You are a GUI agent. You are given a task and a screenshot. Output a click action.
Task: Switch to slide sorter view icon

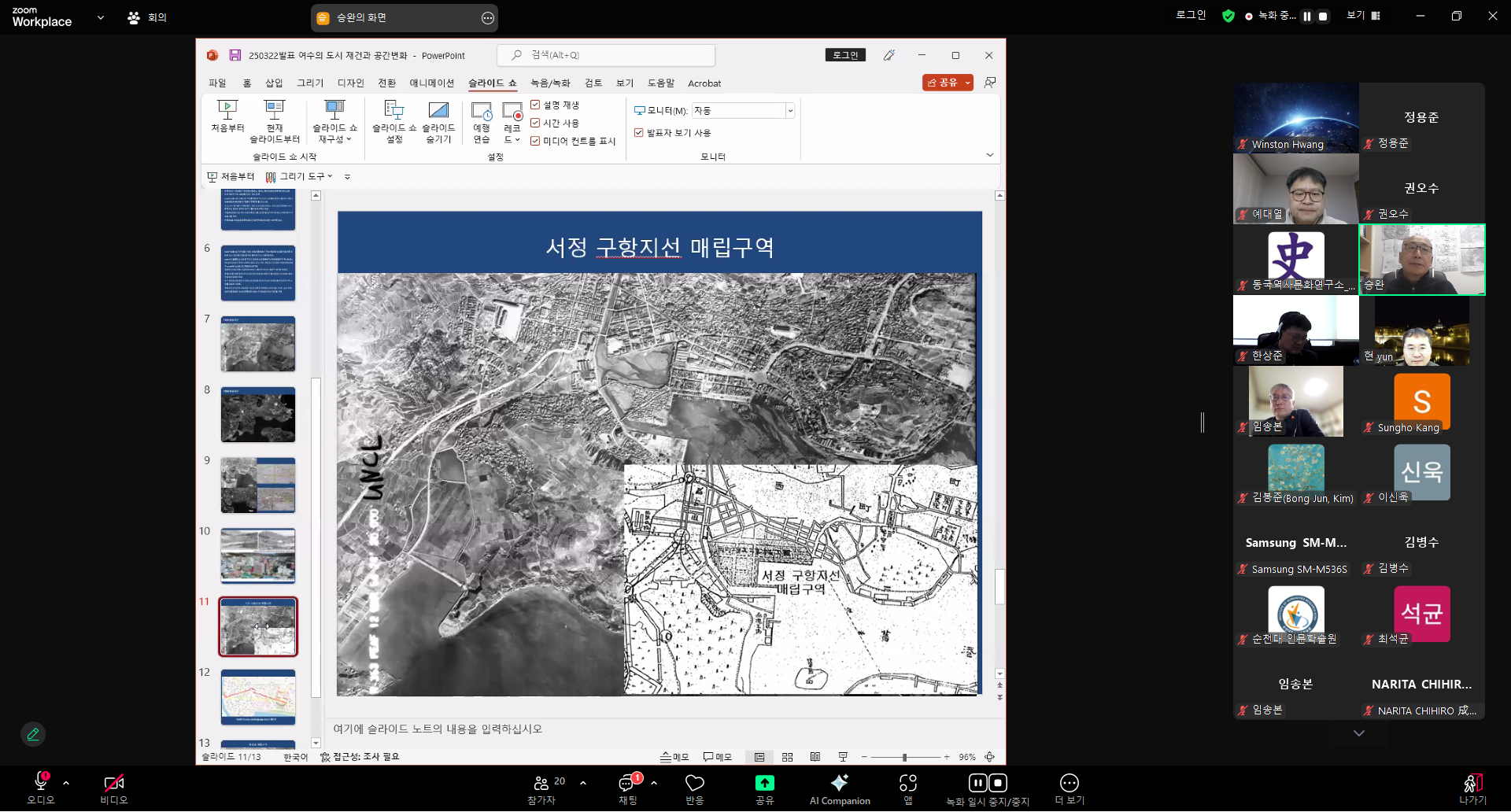point(787,757)
